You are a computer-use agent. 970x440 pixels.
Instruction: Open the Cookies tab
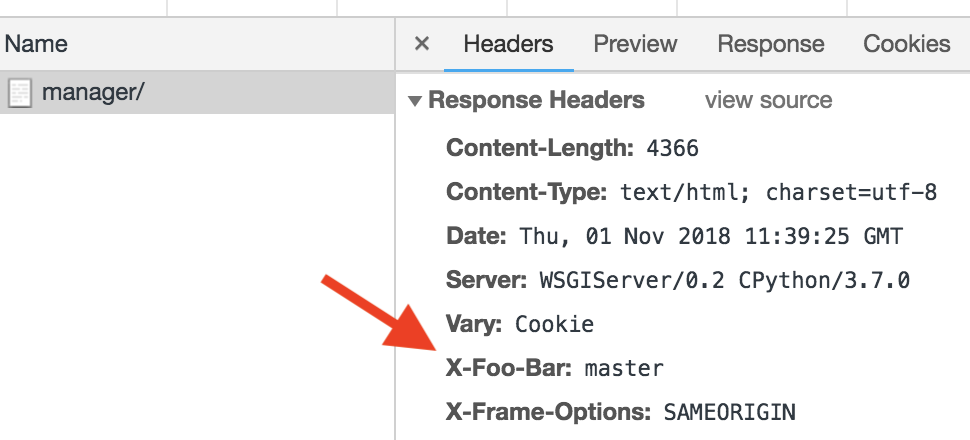coord(906,44)
